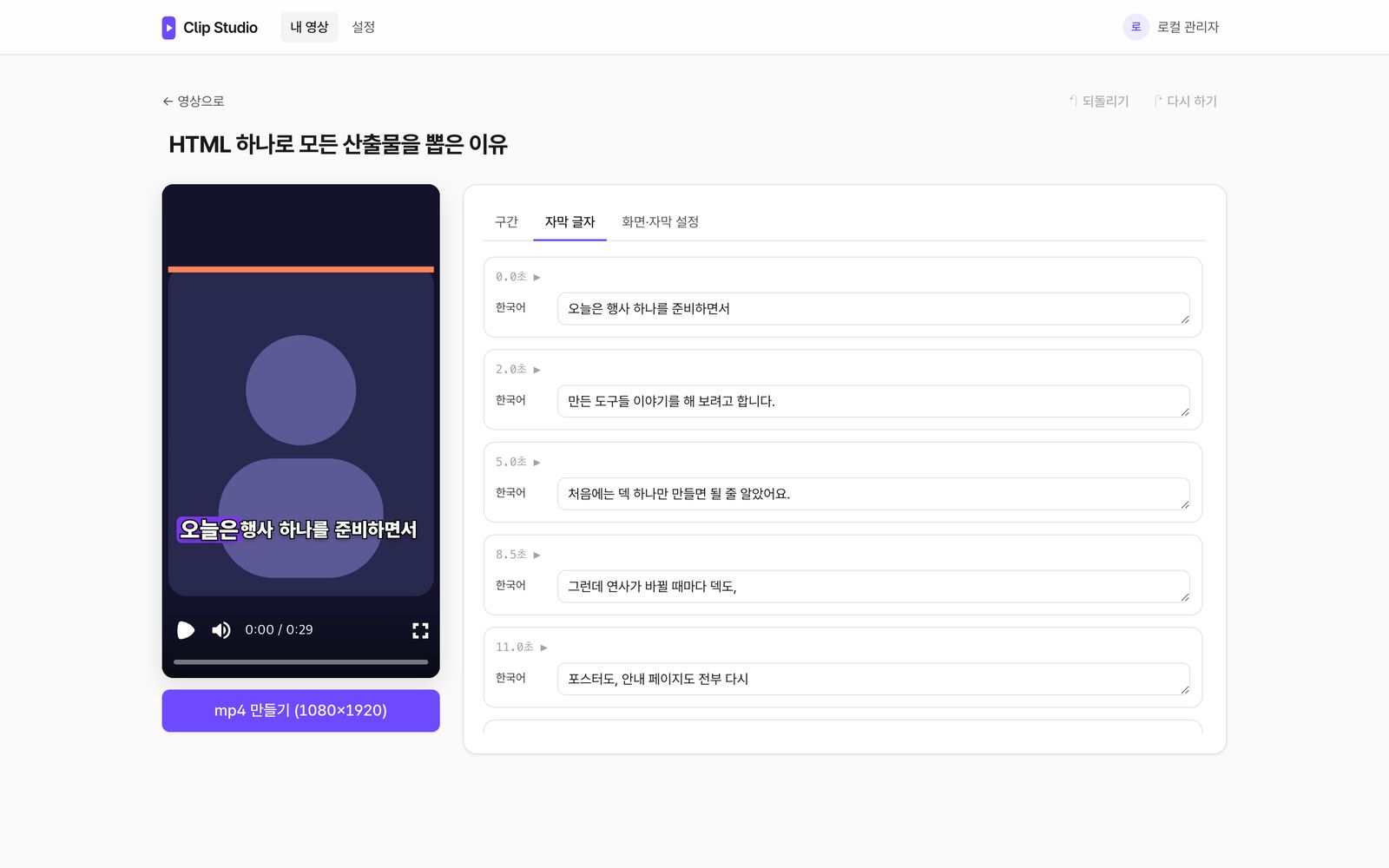Viewport: 1389px width, 868px height.
Task: Open fullscreen video preview
Action: [420, 630]
